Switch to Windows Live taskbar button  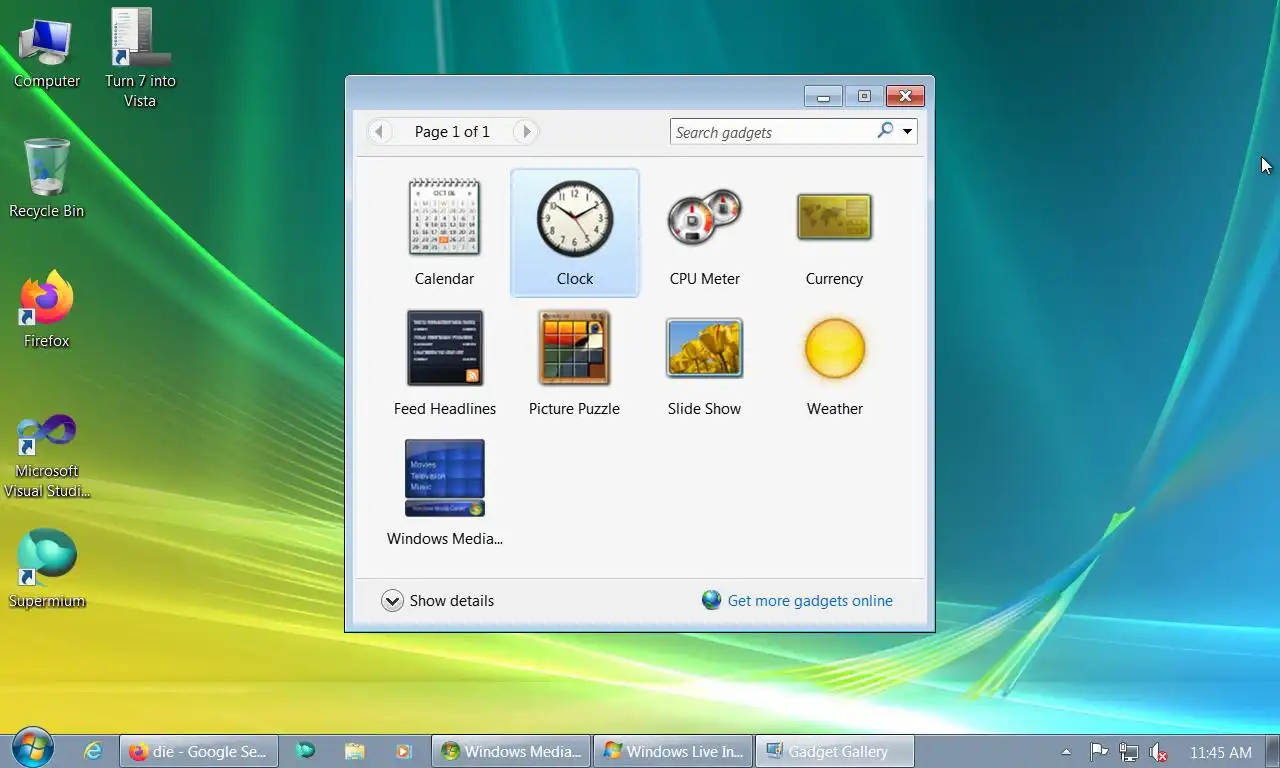(x=673, y=751)
